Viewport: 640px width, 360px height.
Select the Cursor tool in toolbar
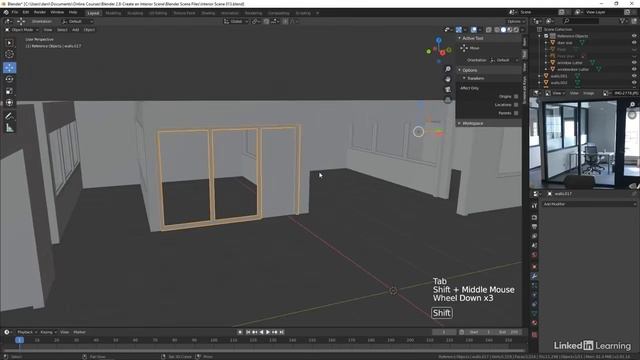[9, 54]
